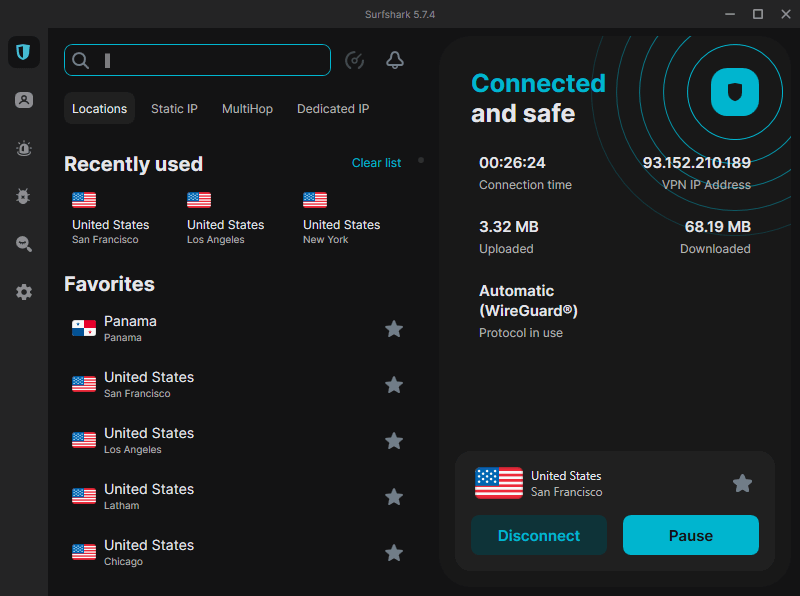Screen dimensions: 800x596
Task: Click the Panama flag in Favorites
Action: coord(84,328)
